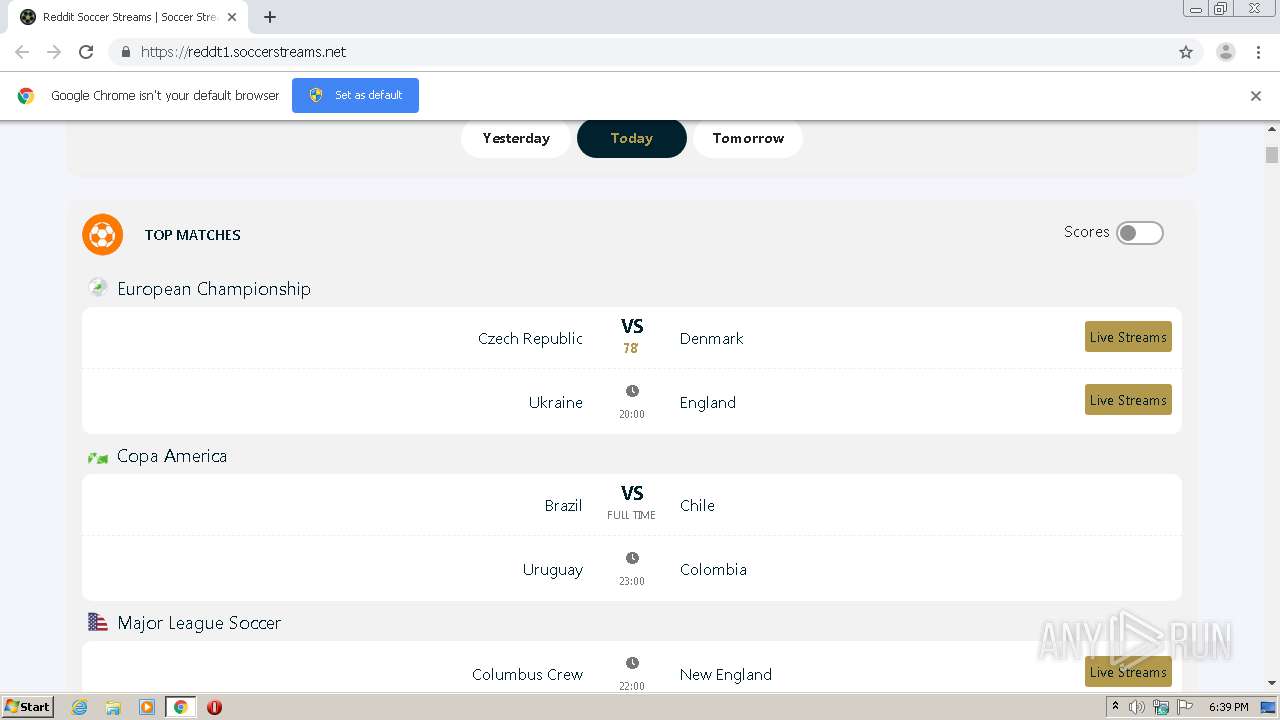Viewport: 1280px width, 720px height.
Task: Open a new browser tab
Action: pyautogui.click(x=270, y=17)
